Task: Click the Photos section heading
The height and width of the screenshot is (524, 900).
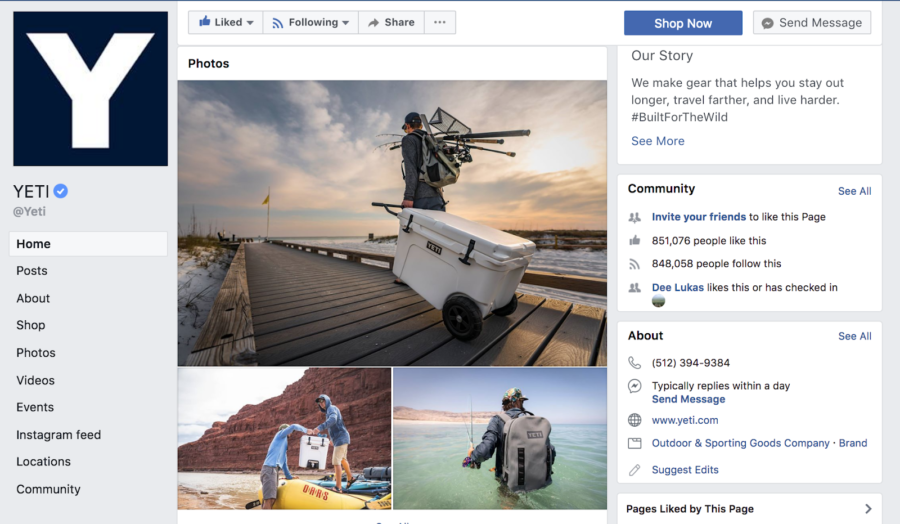Action: point(208,64)
